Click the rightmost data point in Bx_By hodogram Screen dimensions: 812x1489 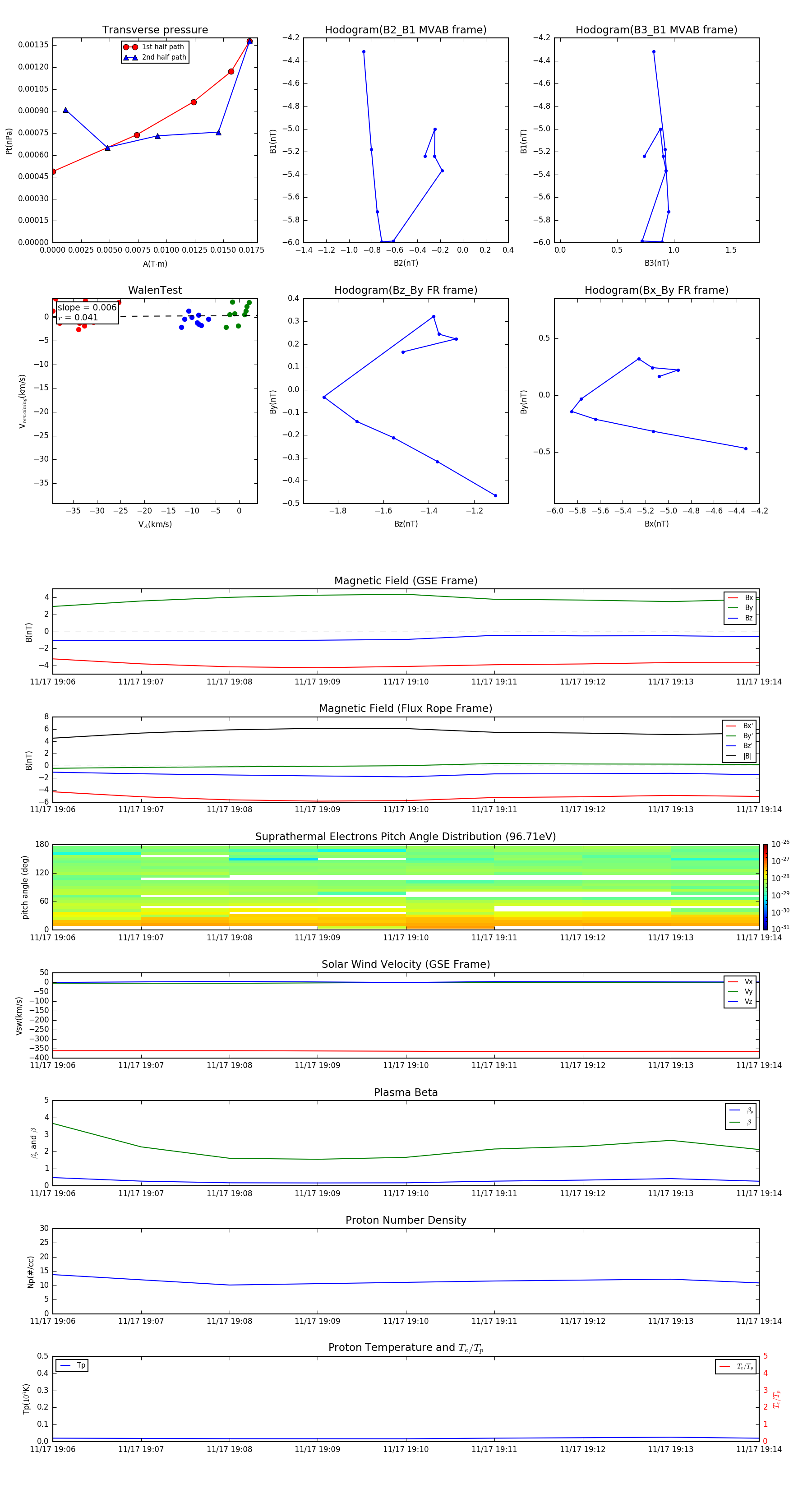tap(746, 449)
